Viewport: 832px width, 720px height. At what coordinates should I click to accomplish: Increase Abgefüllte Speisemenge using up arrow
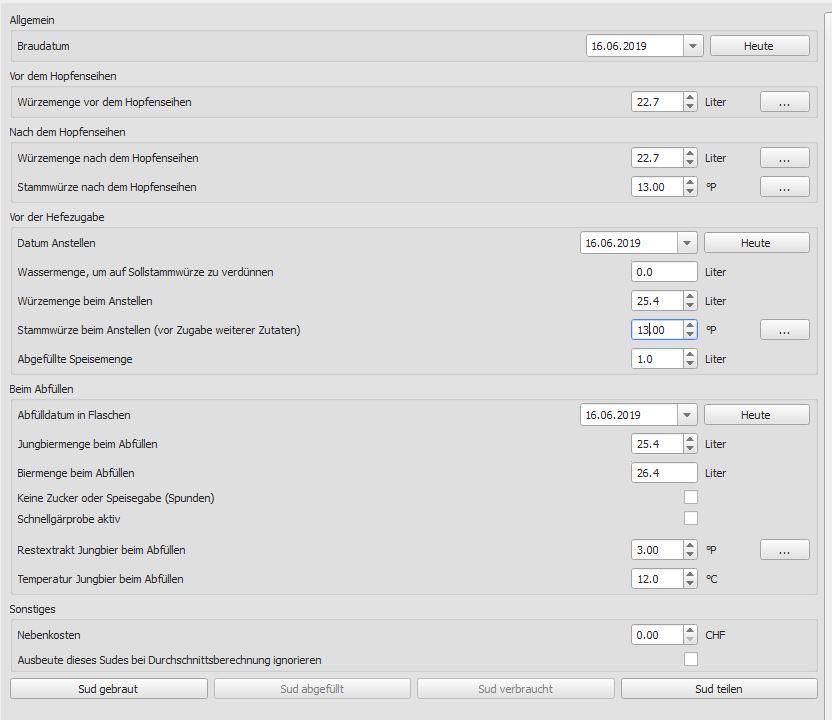coord(690,354)
